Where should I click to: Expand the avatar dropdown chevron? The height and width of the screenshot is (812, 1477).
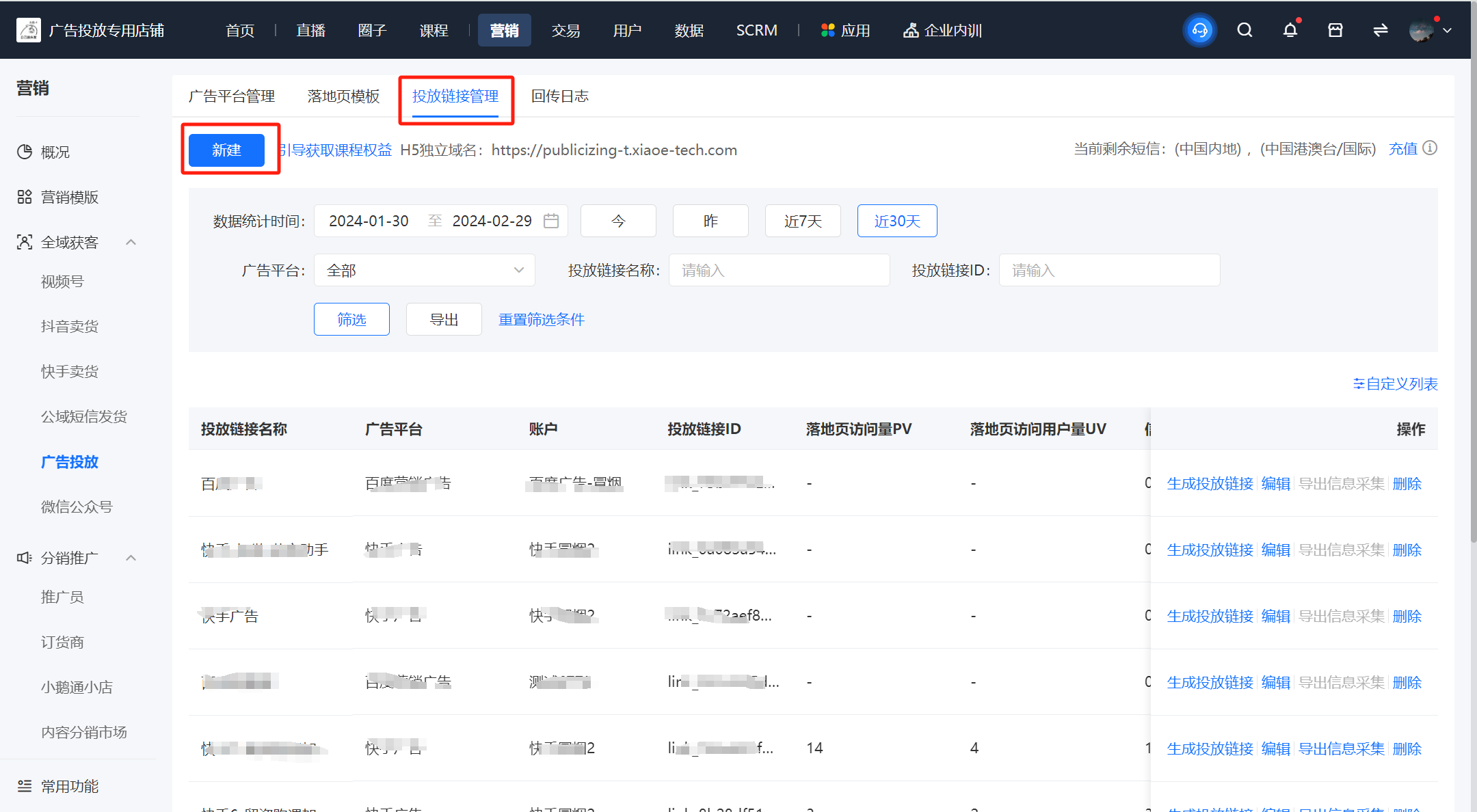pyautogui.click(x=1447, y=30)
